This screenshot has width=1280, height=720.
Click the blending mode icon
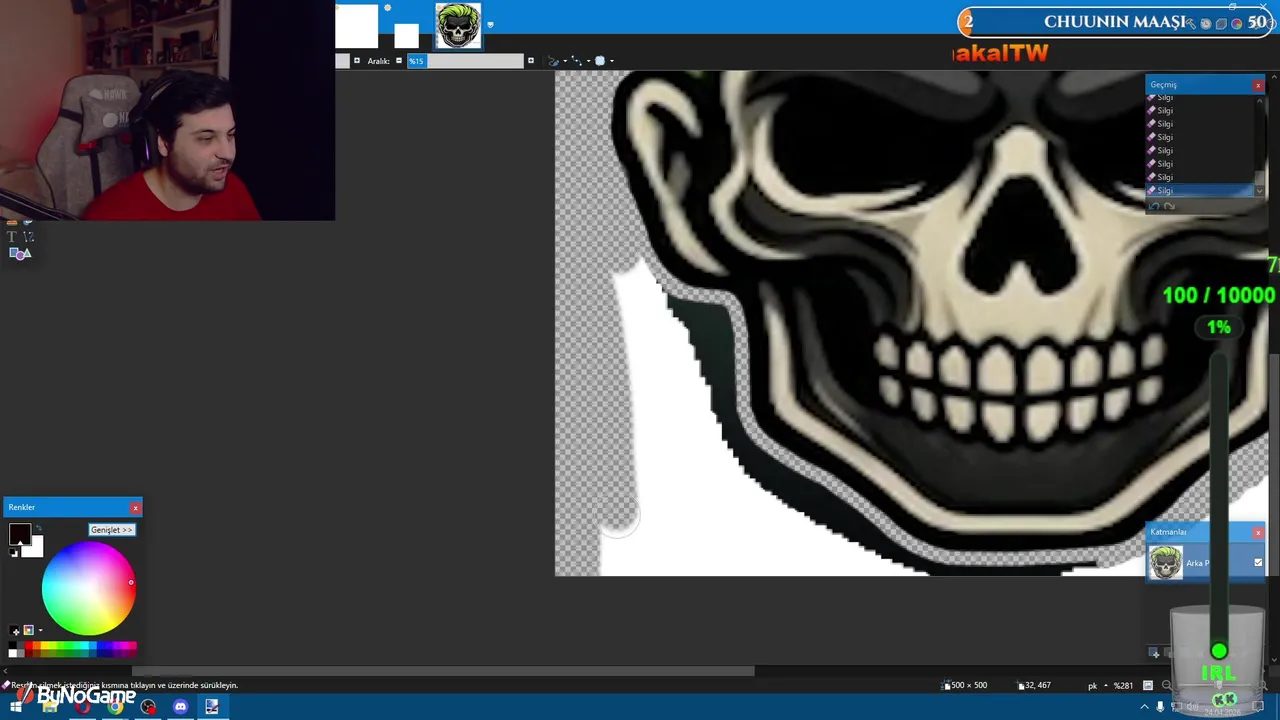pyautogui.click(x=577, y=61)
